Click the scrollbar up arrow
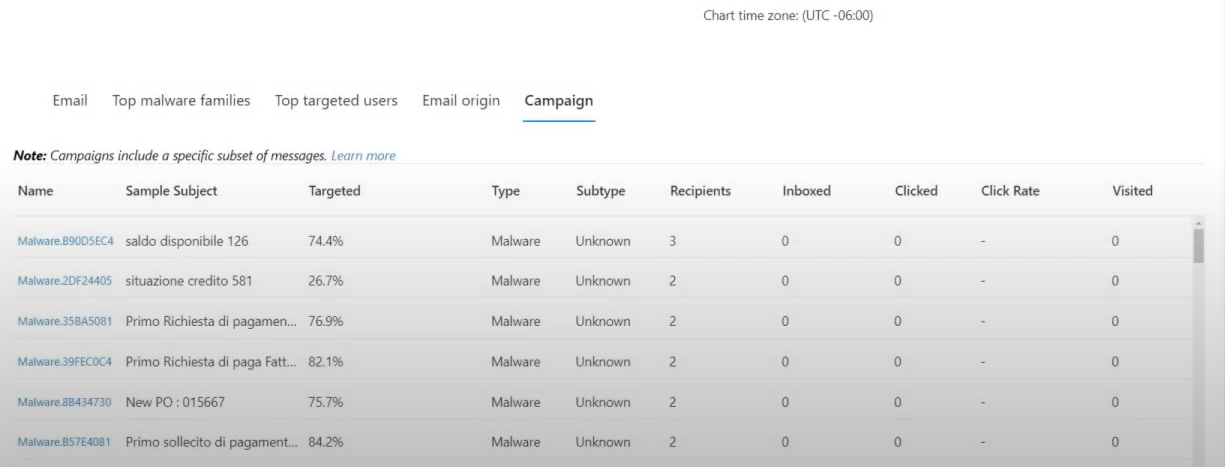Screen dimensions: 1225x467 [x=1199, y=221]
